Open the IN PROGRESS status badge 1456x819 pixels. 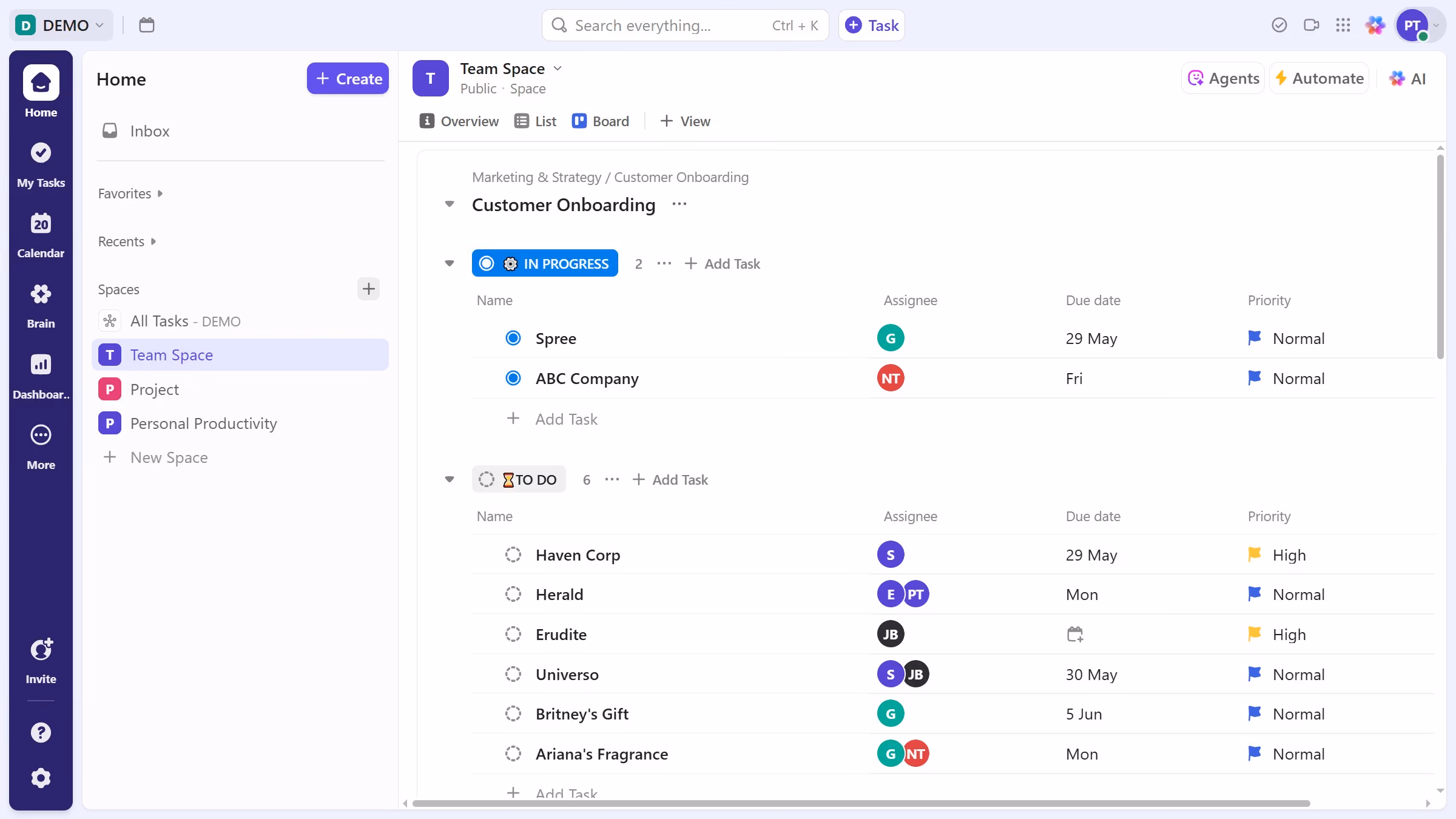[x=545, y=263]
